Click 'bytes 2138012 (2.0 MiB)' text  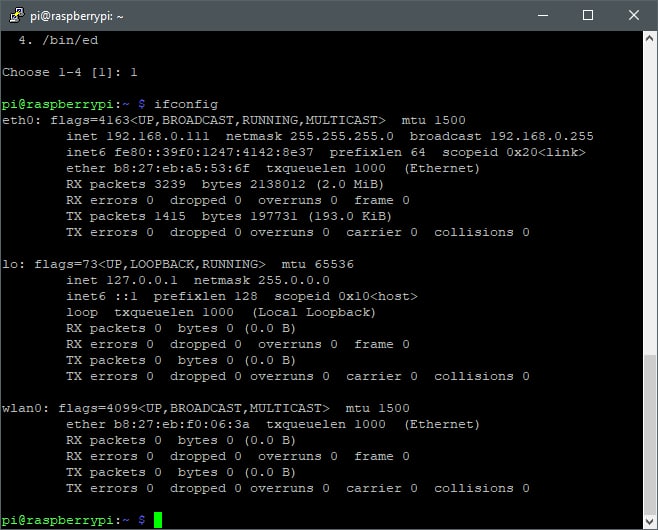point(292,184)
